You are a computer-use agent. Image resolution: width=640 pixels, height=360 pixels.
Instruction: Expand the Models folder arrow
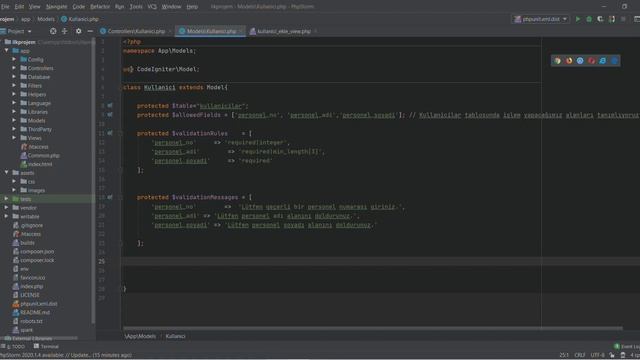(14, 120)
